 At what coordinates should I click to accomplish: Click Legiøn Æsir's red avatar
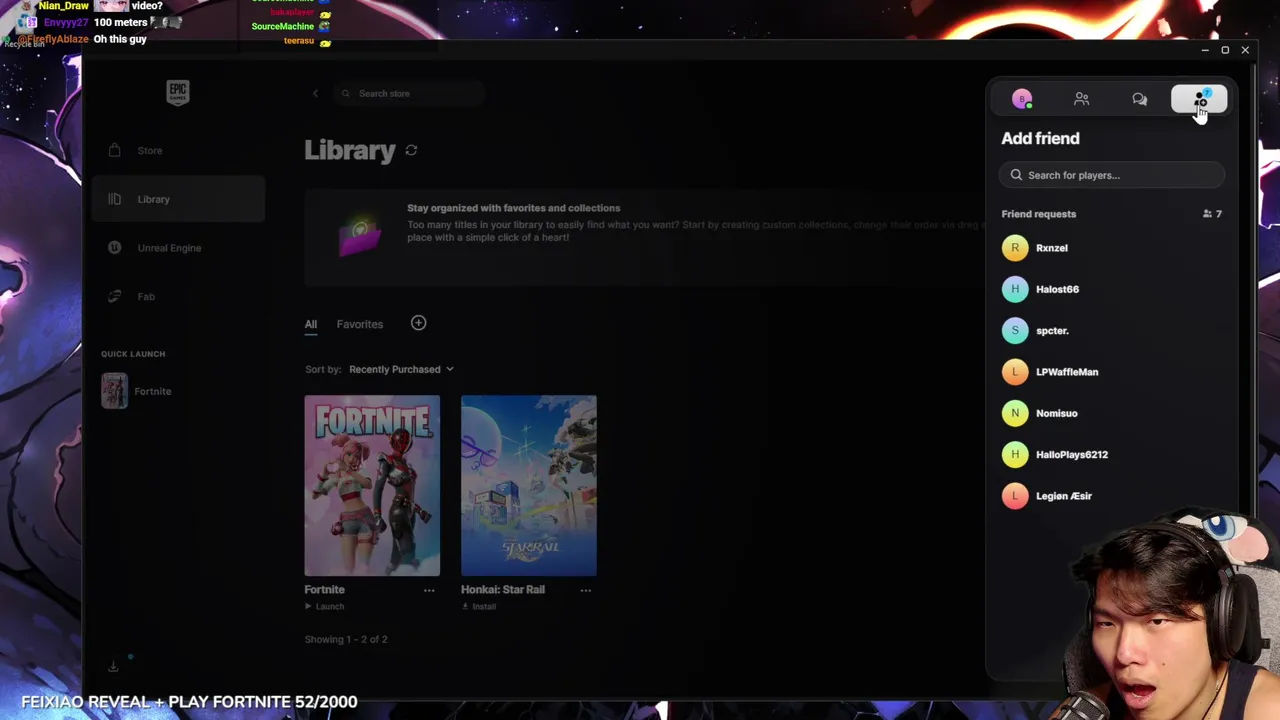tap(1015, 496)
